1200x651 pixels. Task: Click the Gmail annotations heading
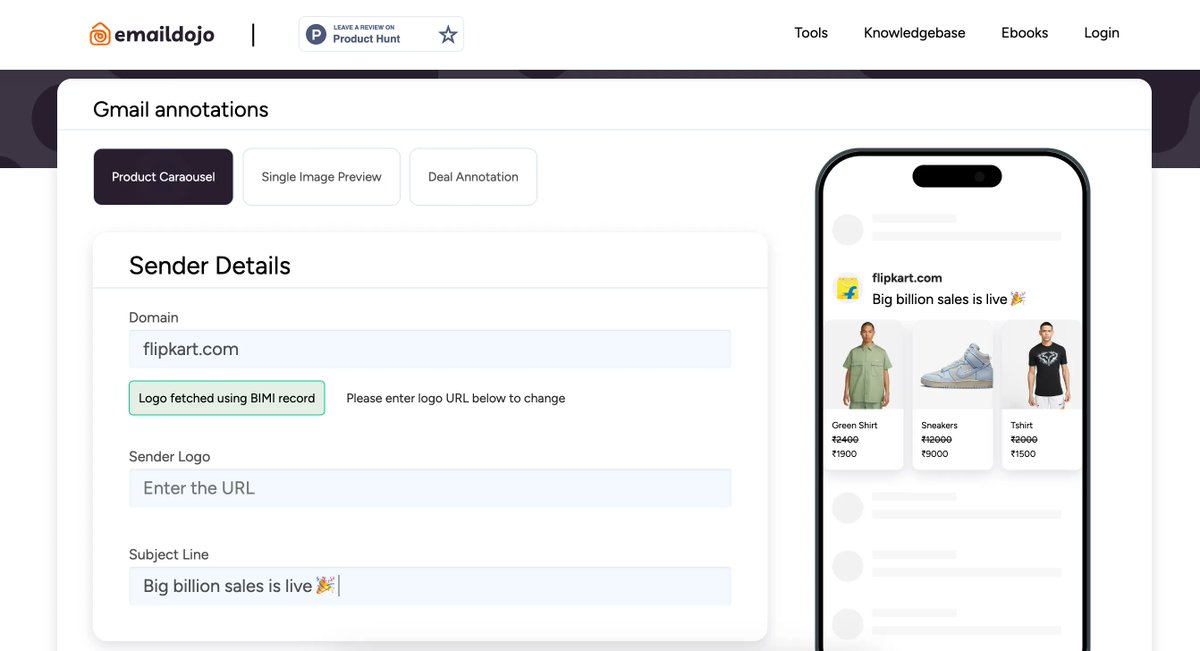181,109
